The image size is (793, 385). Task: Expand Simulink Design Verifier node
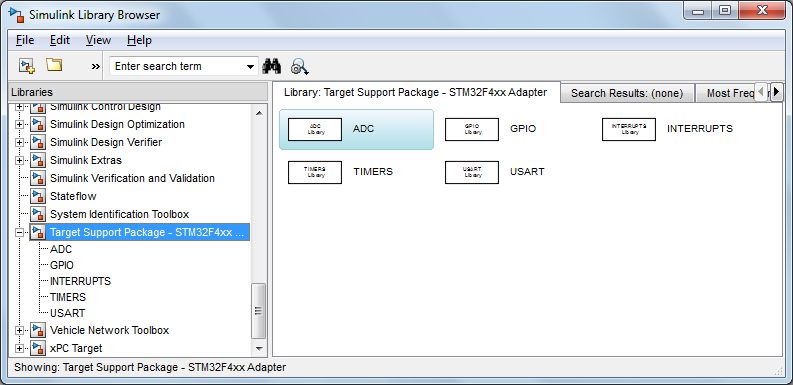click(x=19, y=143)
